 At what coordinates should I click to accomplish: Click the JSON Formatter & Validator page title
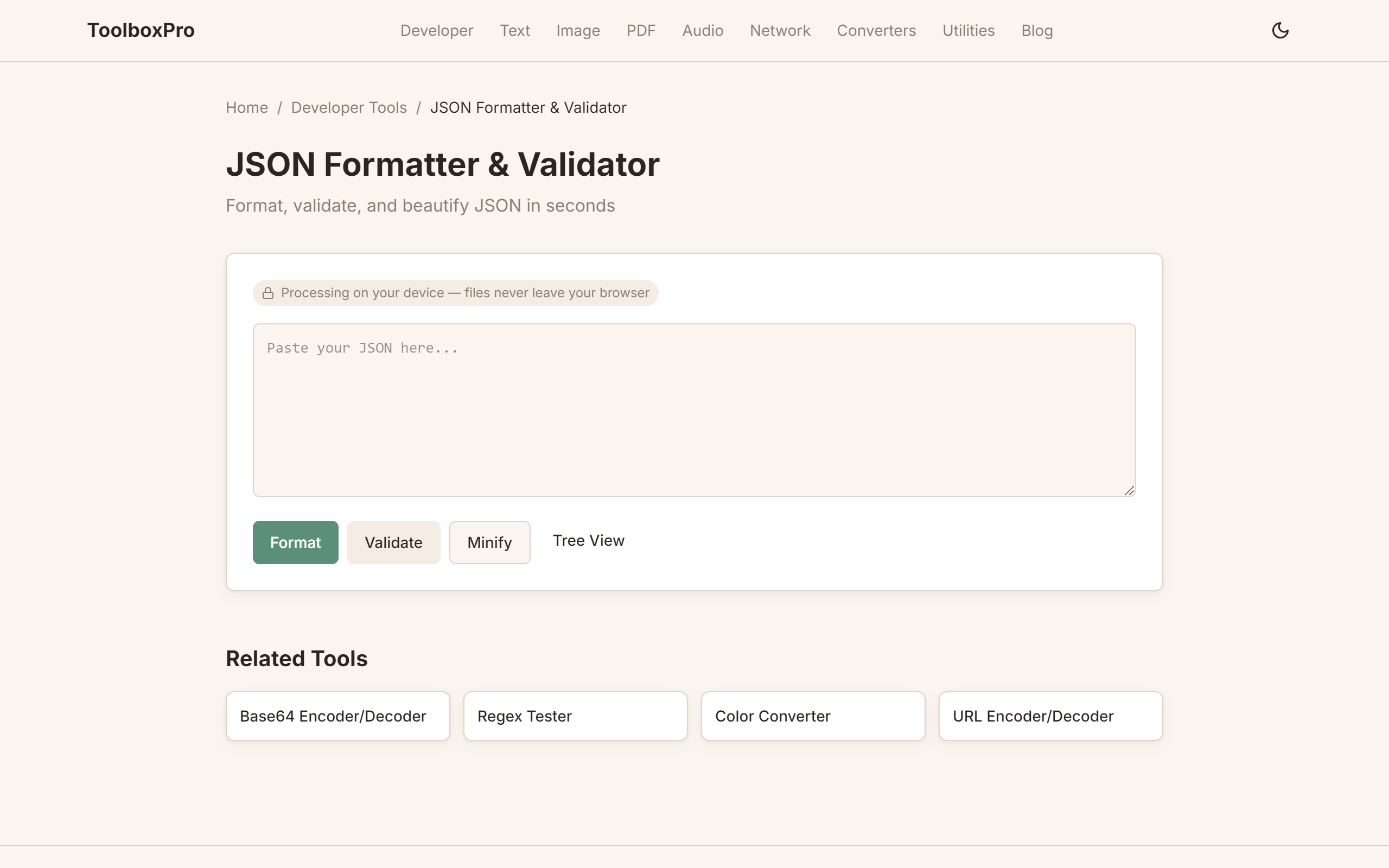443,164
